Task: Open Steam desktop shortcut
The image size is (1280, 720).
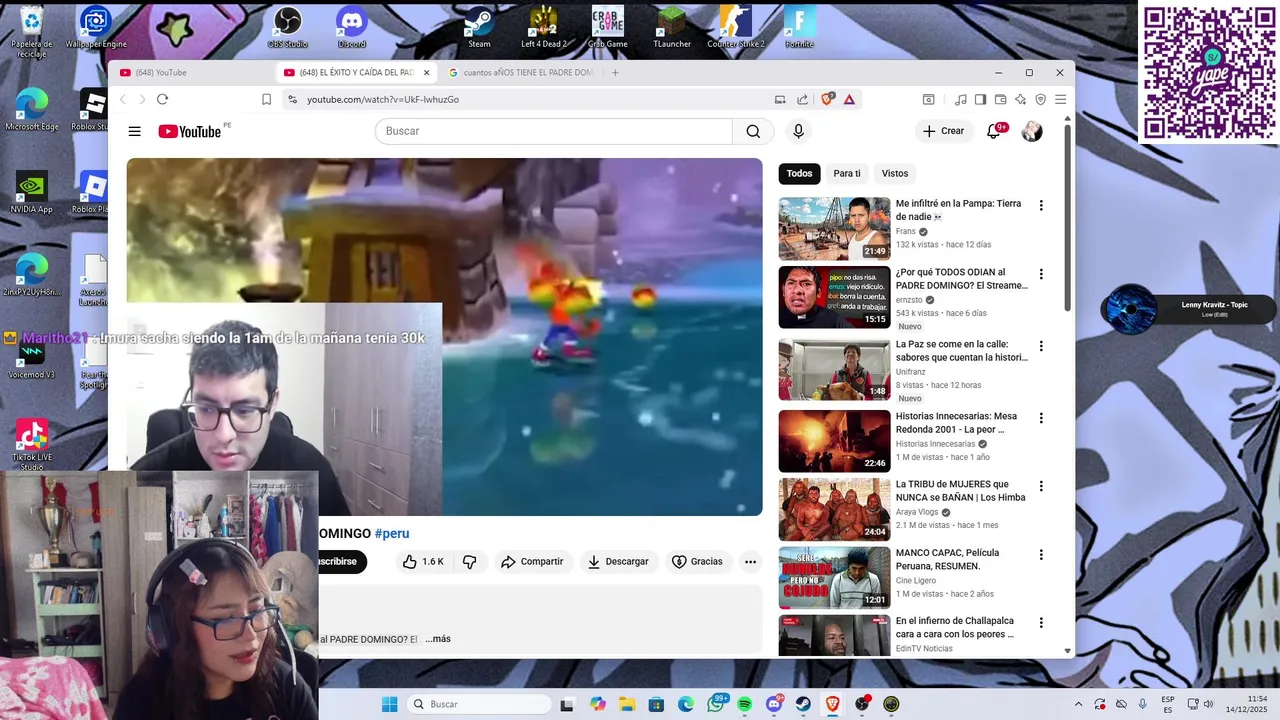Action: tap(479, 27)
